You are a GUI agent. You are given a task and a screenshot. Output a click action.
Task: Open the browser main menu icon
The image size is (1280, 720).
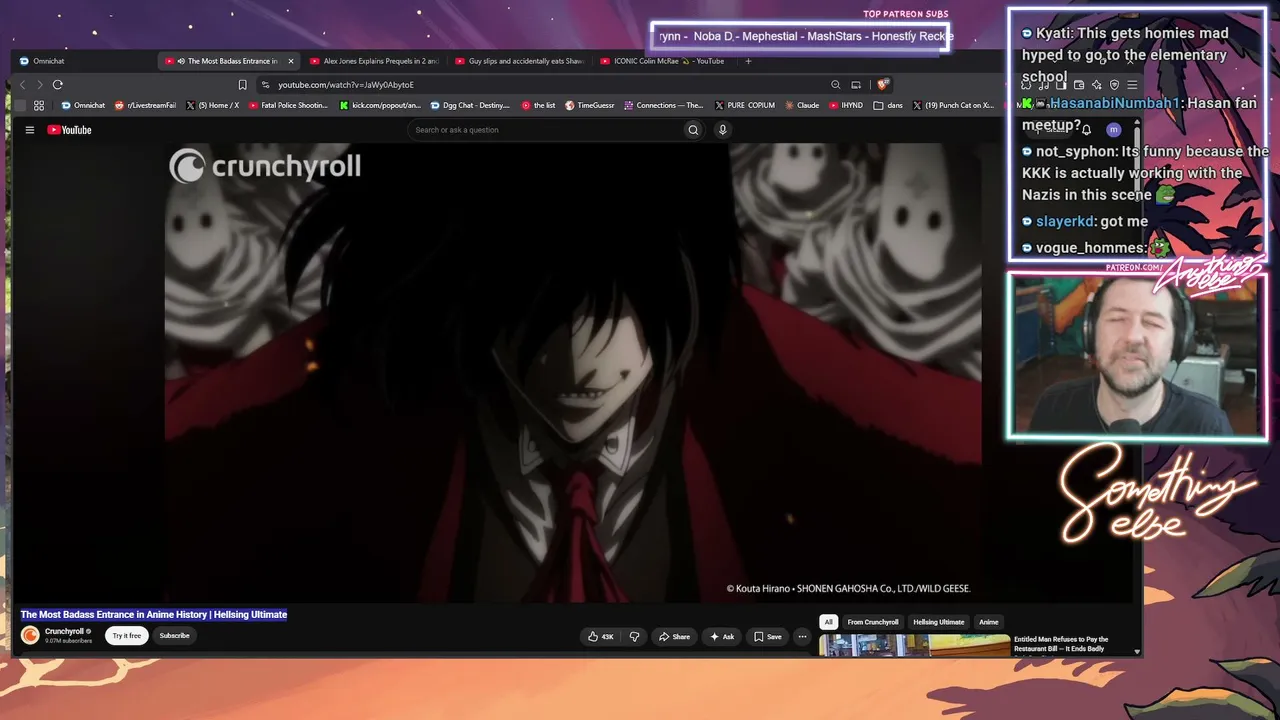tap(1132, 85)
